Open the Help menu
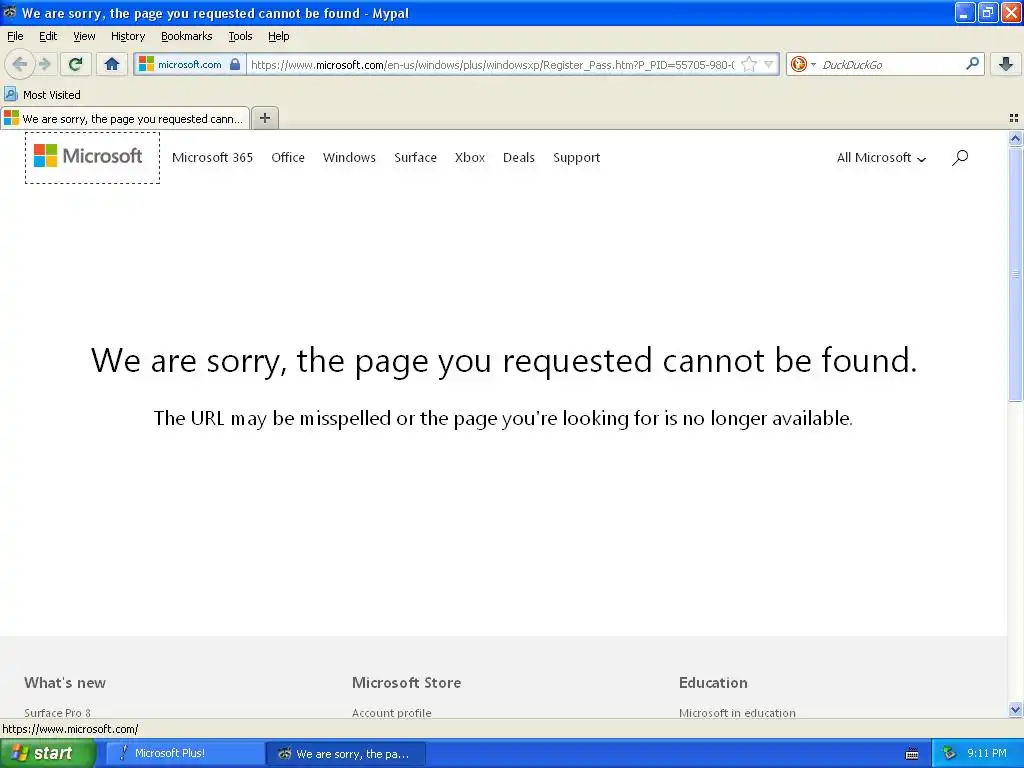 (x=279, y=36)
